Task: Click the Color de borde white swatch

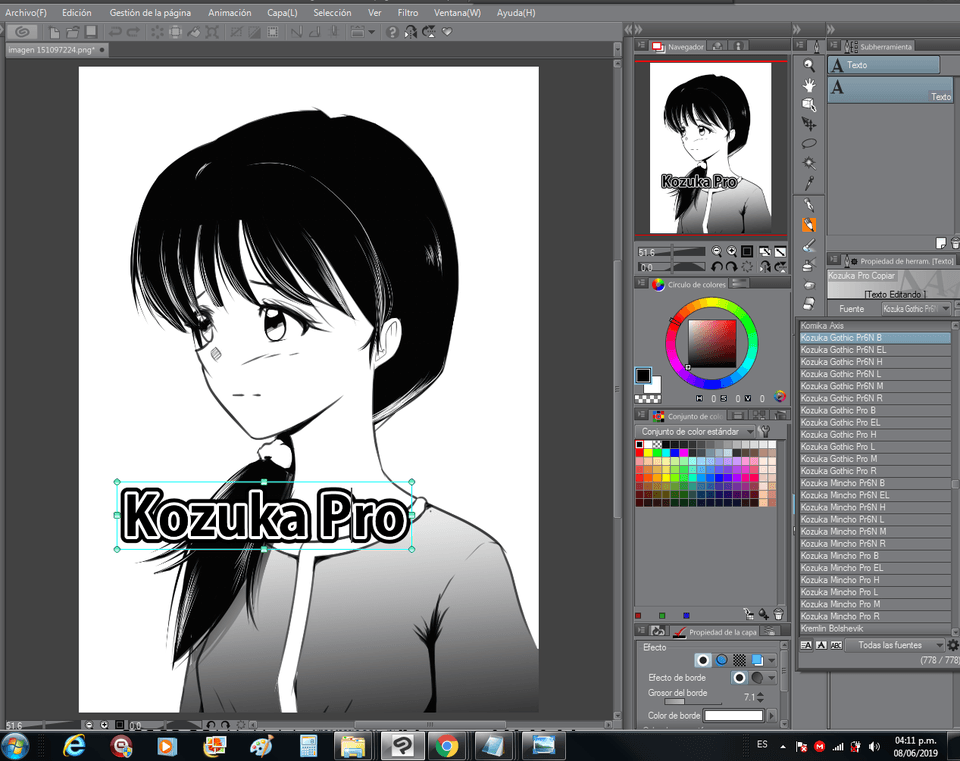Action: (734, 715)
